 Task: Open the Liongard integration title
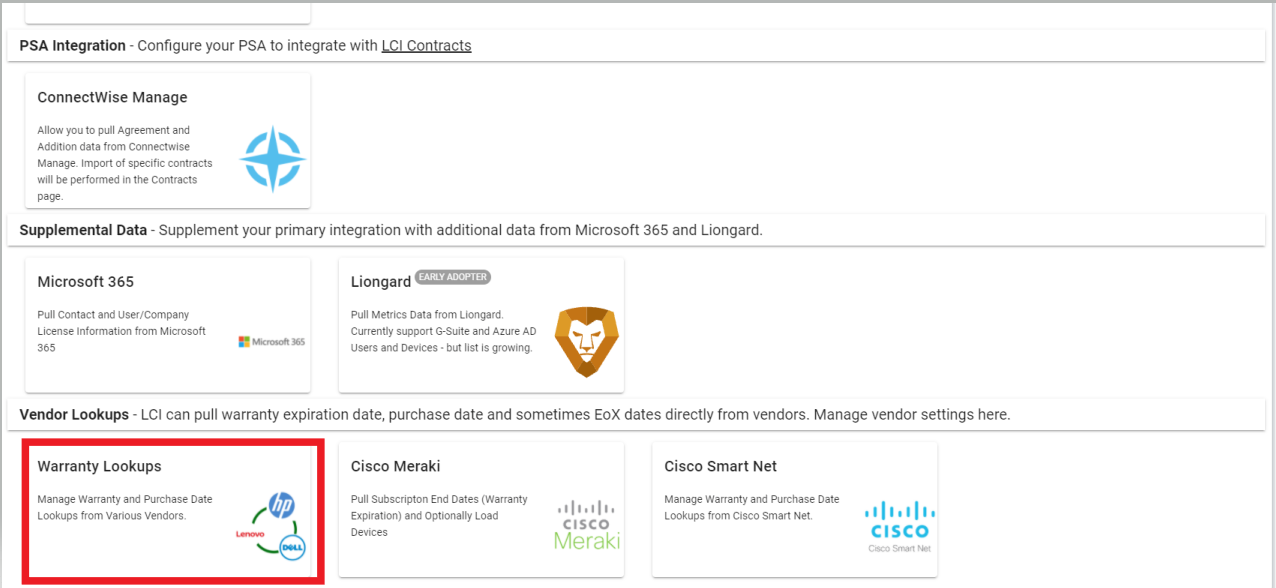(x=380, y=282)
